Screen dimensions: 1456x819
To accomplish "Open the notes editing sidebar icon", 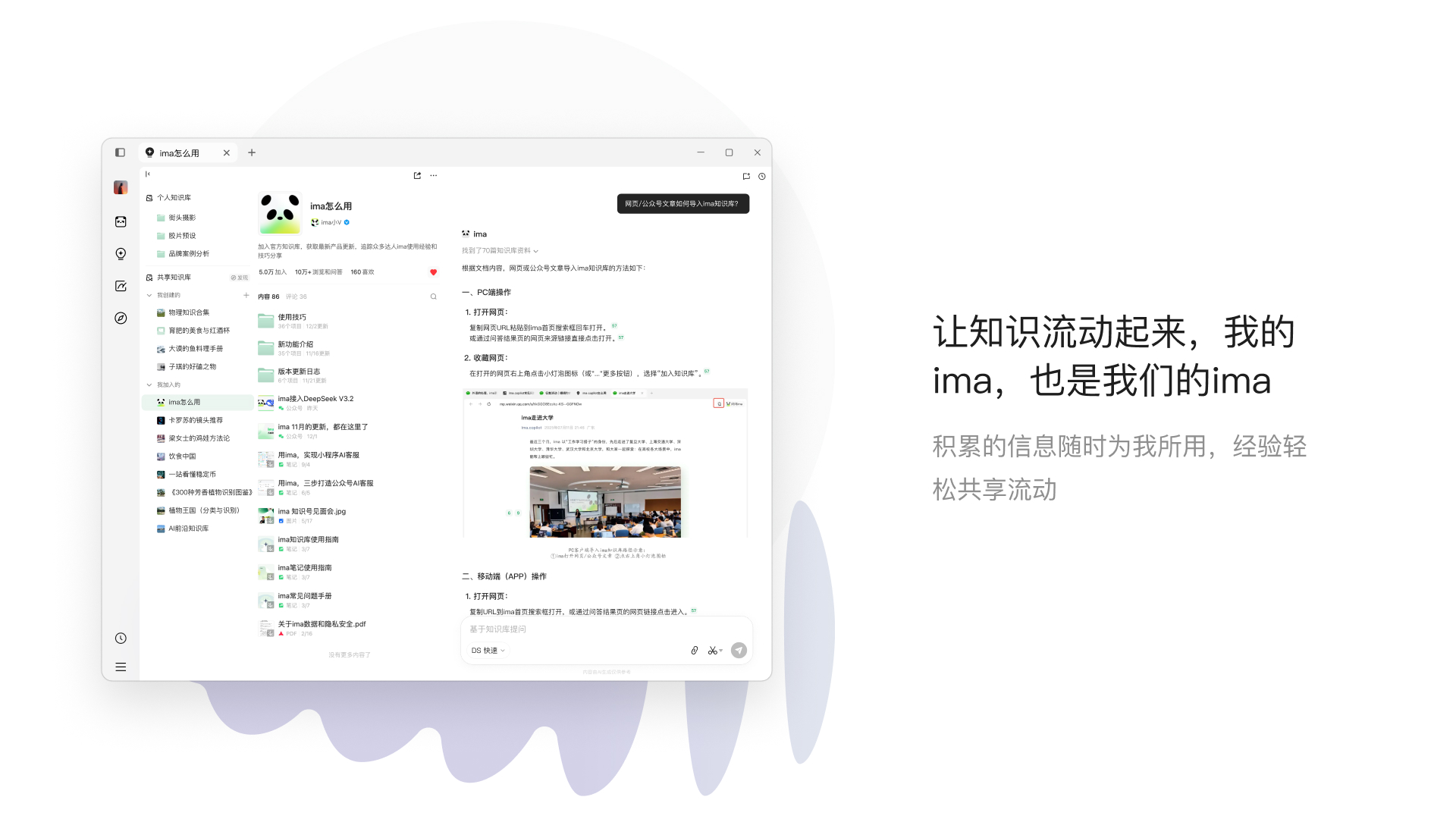I will click(121, 286).
